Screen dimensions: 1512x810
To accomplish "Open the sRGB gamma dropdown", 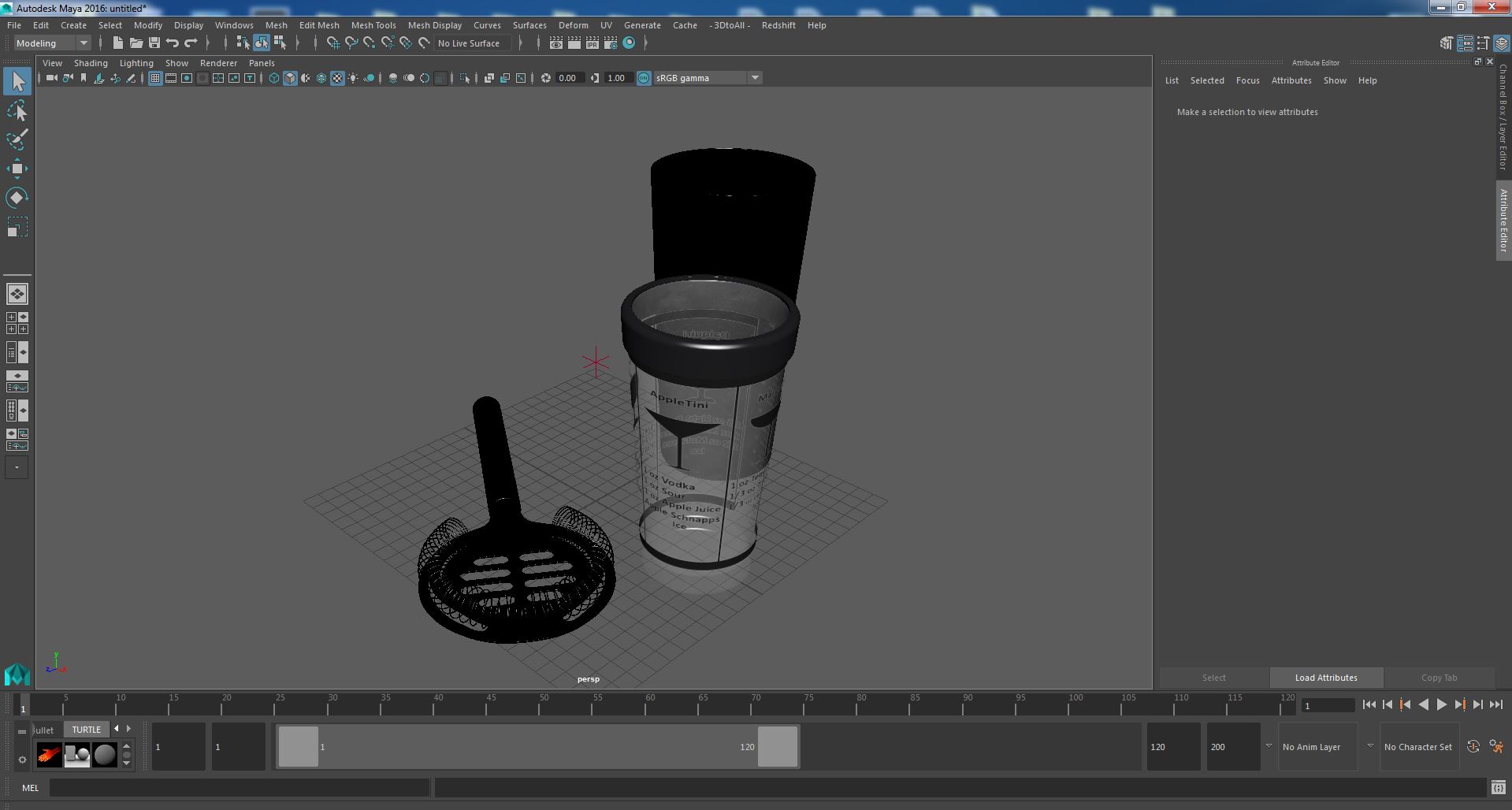I will tap(708, 78).
